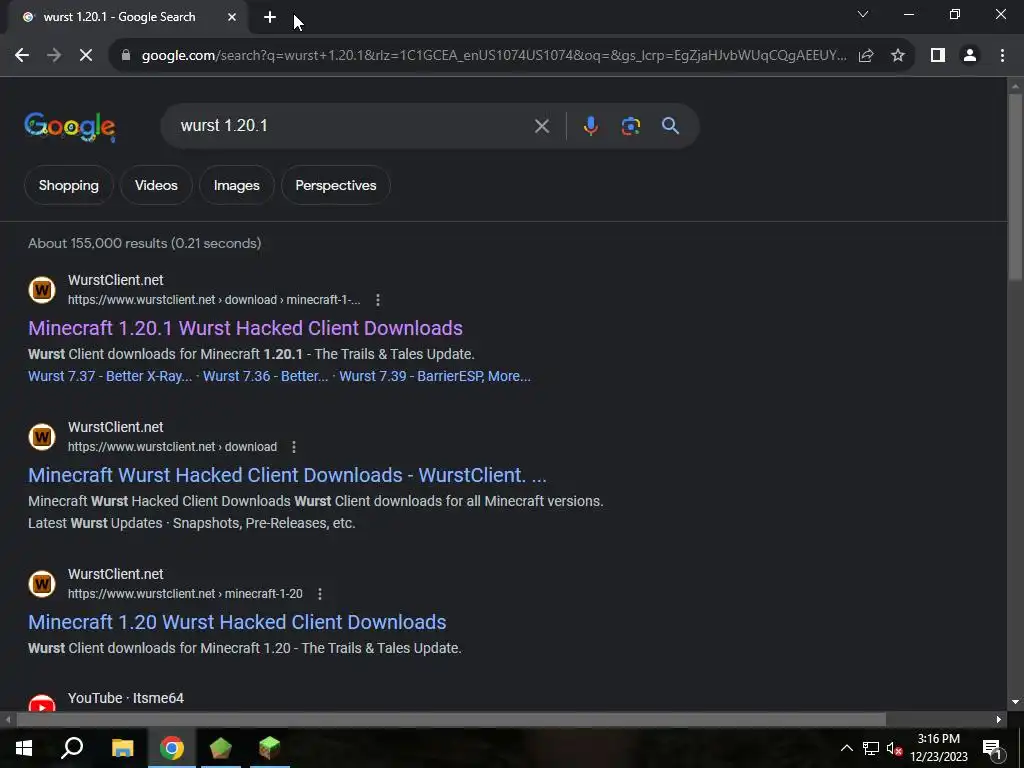
Task: Open Minecraft Wurst Hacked Client Downloads - WurstClient link
Action: [287, 475]
